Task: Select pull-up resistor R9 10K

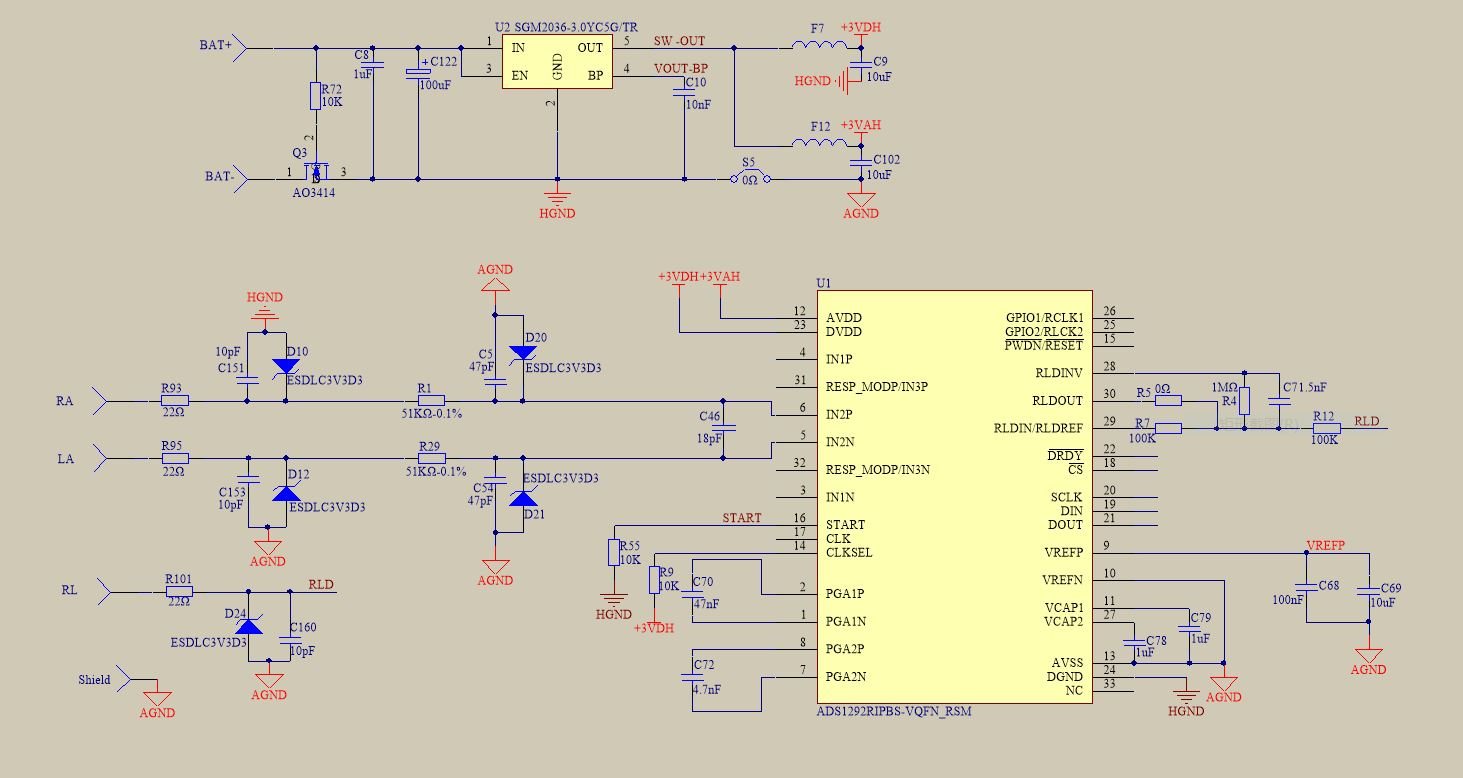Action: (x=654, y=579)
